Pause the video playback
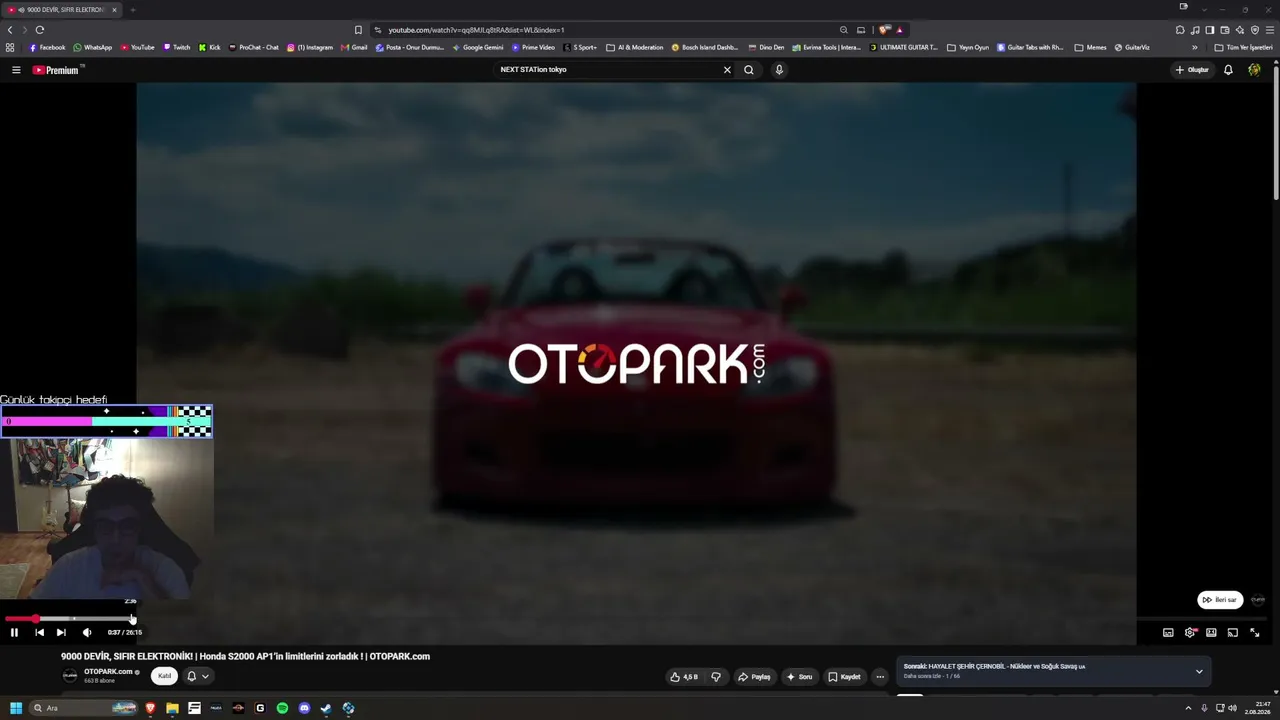1280x720 pixels. [14, 632]
